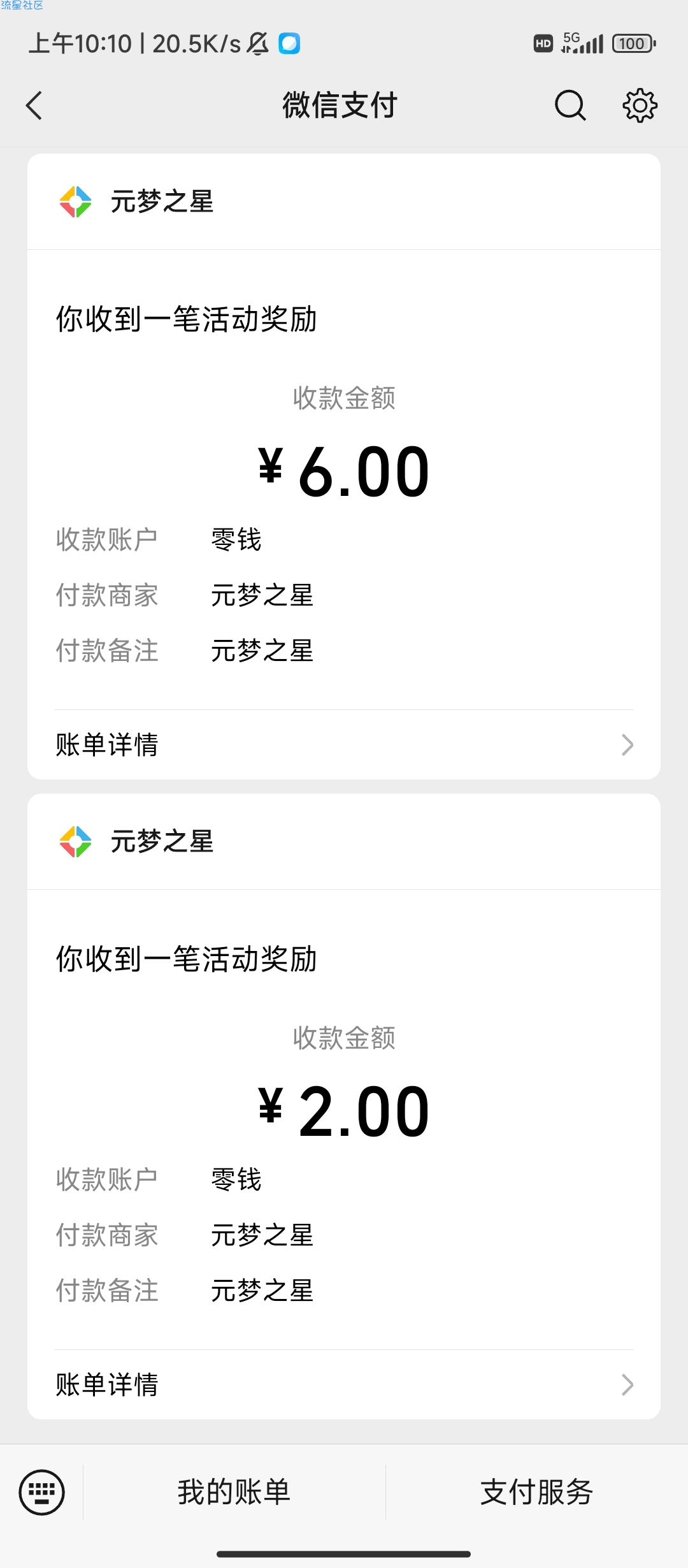Image resolution: width=688 pixels, height=1568 pixels.
Task: Tap the ¥6.00 amount
Action: (x=344, y=472)
